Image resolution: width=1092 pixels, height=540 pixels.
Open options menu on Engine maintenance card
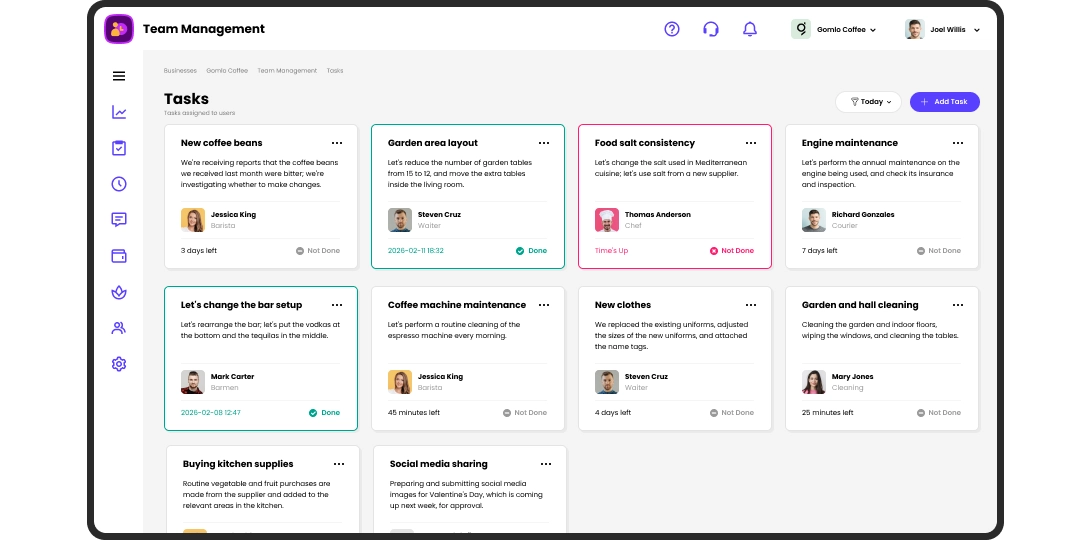(x=958, y=143)
